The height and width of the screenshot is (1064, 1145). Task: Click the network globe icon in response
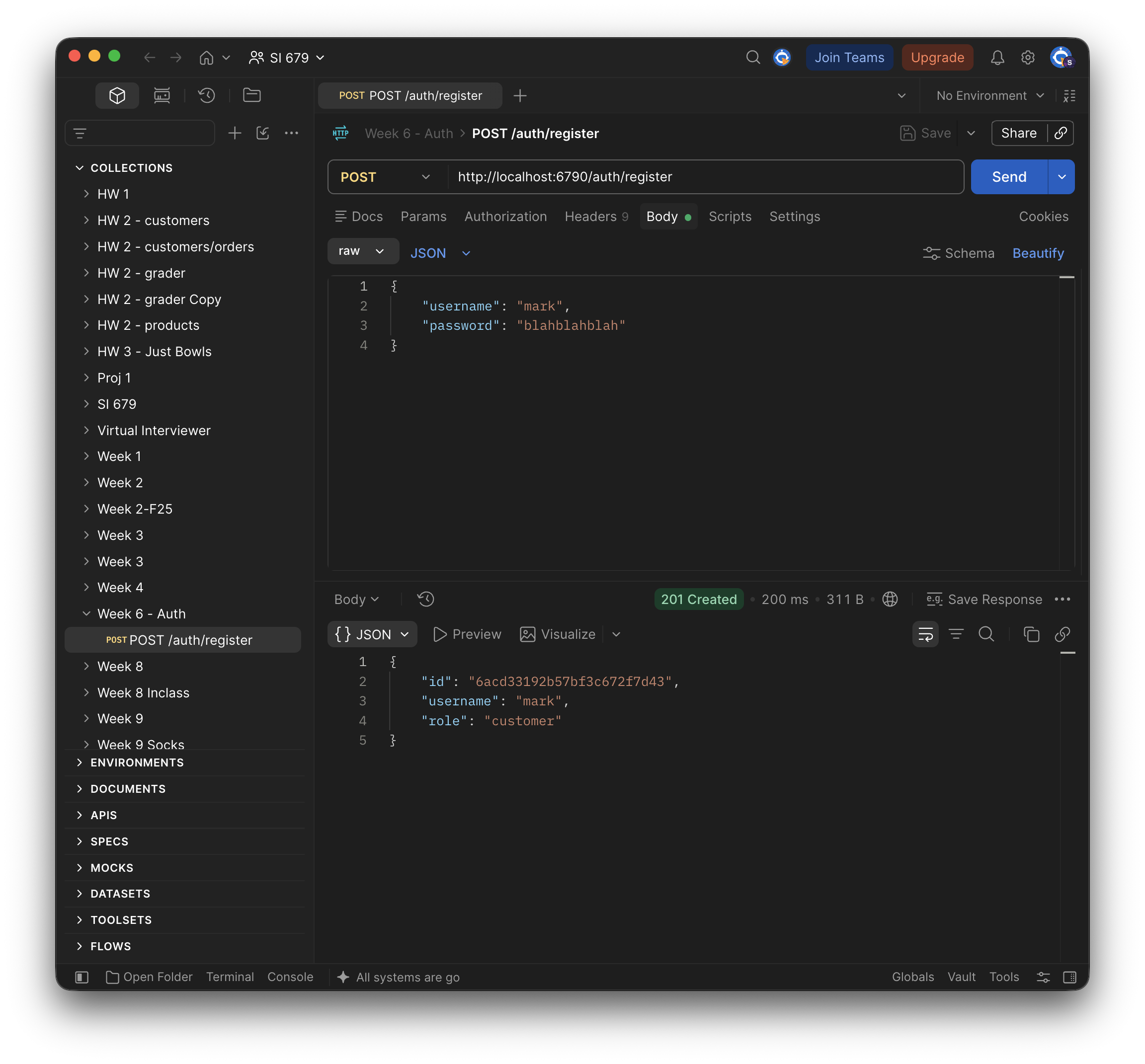coord(890,600)
